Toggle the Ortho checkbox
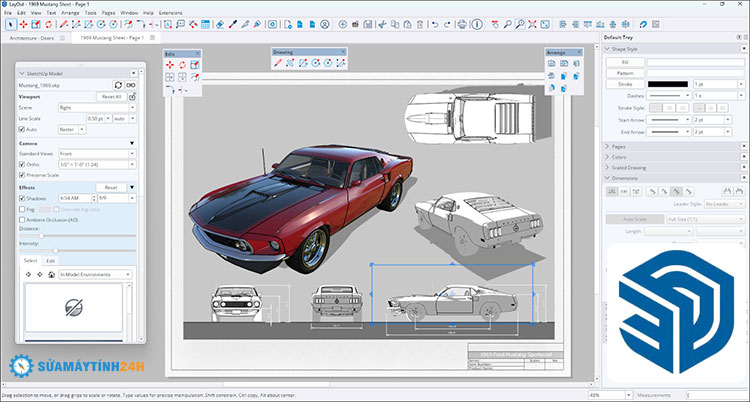 [x=22, y=165]
